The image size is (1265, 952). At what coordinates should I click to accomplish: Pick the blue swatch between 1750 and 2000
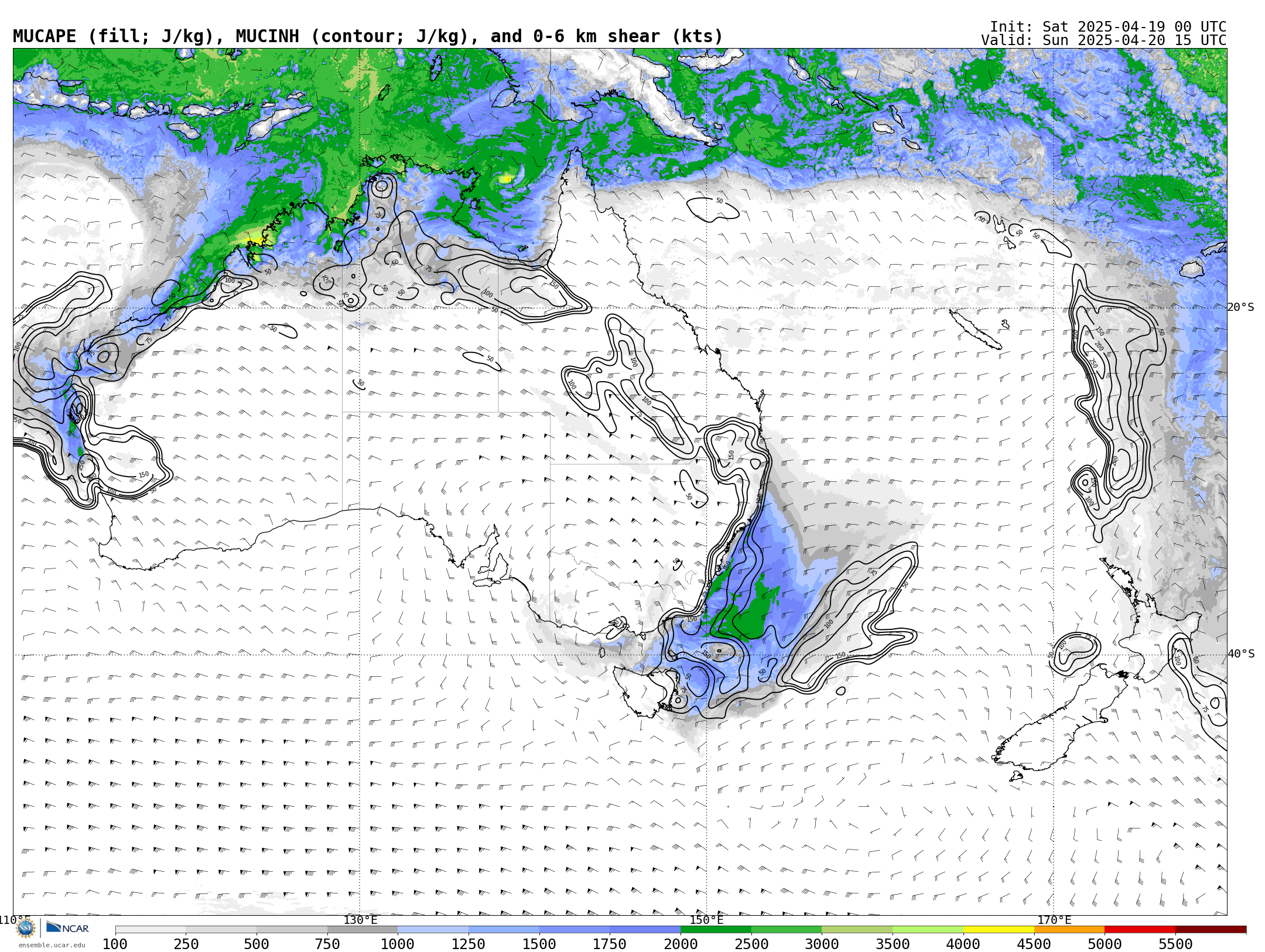coord(645,929)
